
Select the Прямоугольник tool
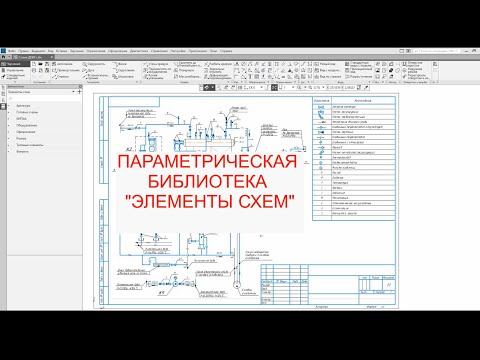[66, 70]
